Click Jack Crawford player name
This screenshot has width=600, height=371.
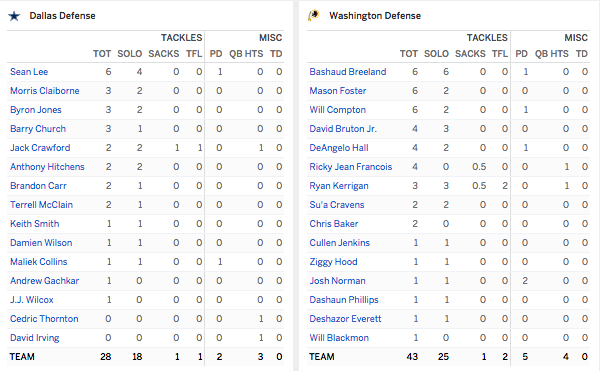click(x=40, y=148)
